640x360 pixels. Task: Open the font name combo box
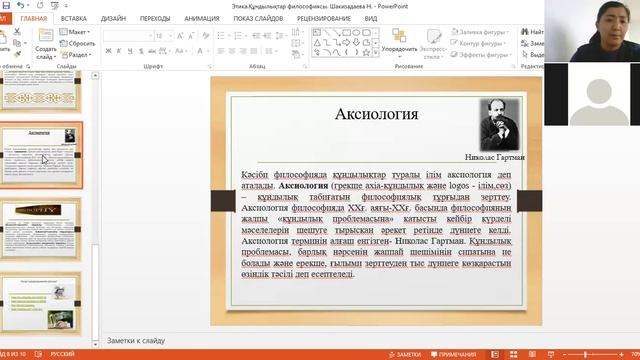[128, 36]
